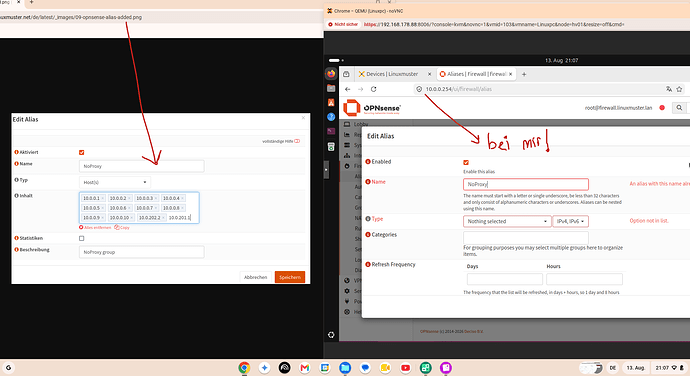Open Gemini sparkle icon in shelf
690x376 pixels.
[264, 368]
